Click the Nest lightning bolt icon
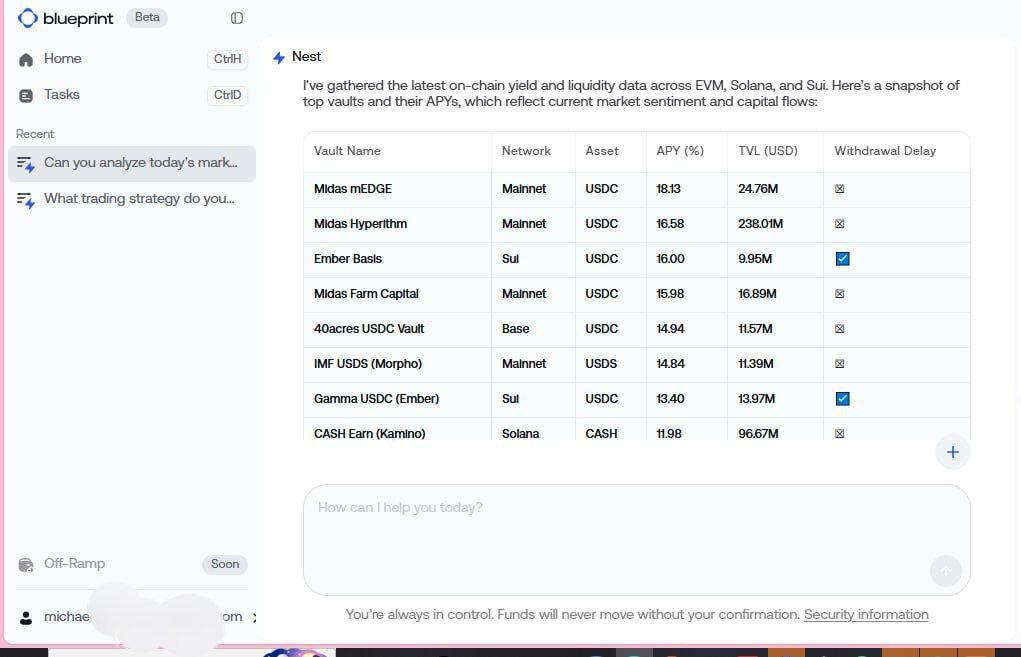 (279, 57)
